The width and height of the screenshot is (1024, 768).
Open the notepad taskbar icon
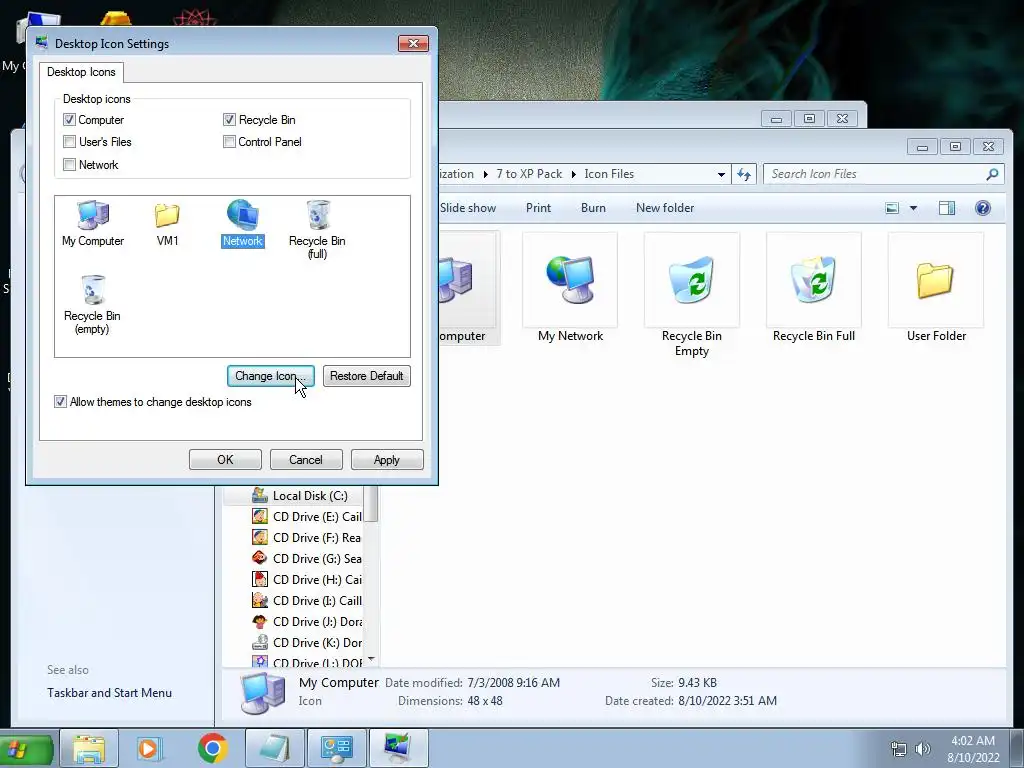tap(274, 748)
